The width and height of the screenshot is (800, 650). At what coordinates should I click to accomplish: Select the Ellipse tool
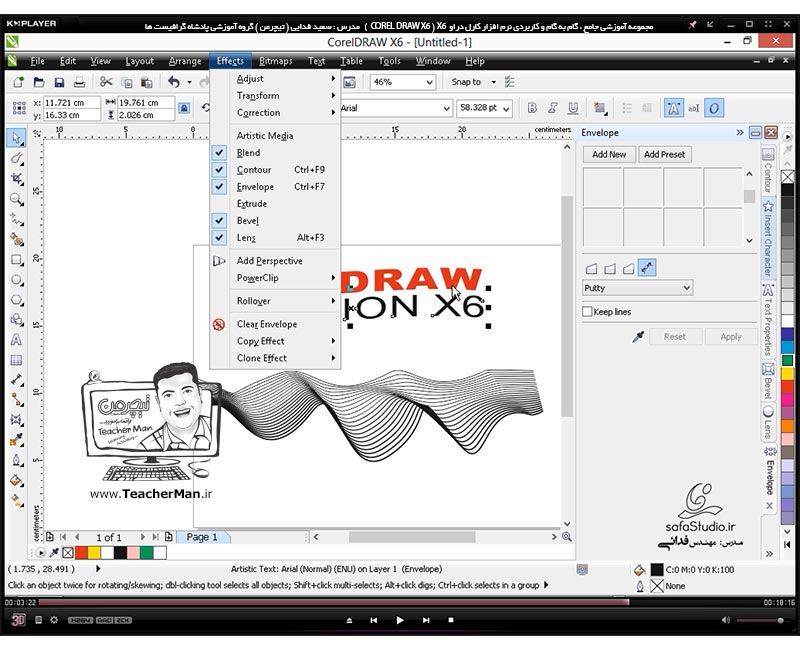tap(17, 280)
